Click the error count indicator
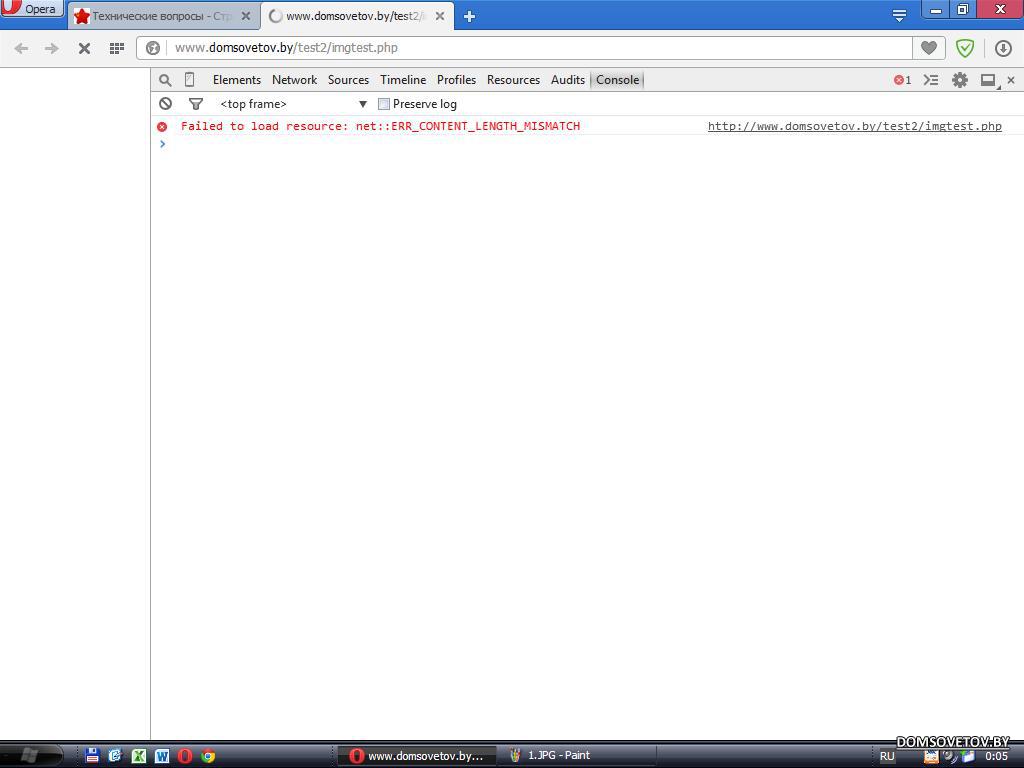The height and width of the screenshot is (768, 1024). pyautogui.click(x=903, y=80)
